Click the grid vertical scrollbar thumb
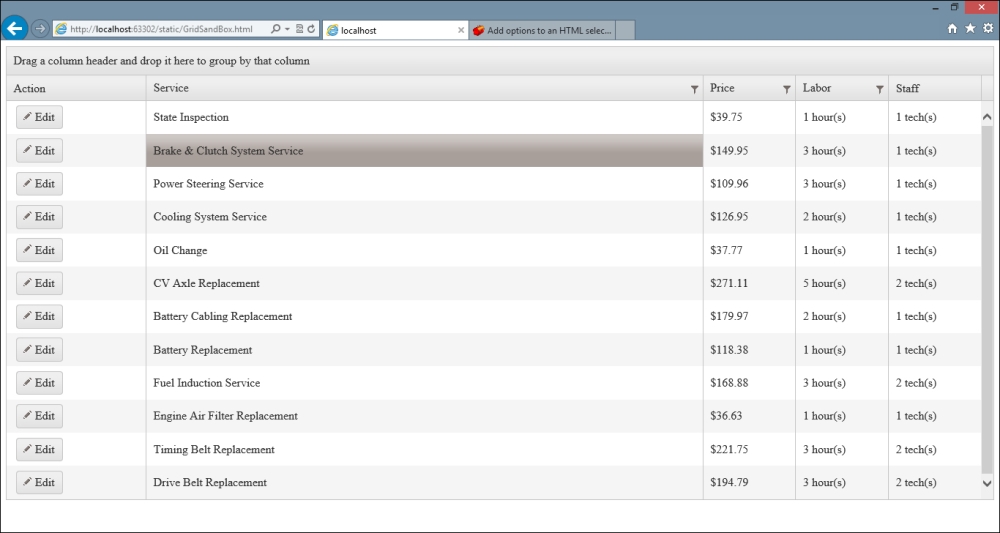 [x=987, y=300]
